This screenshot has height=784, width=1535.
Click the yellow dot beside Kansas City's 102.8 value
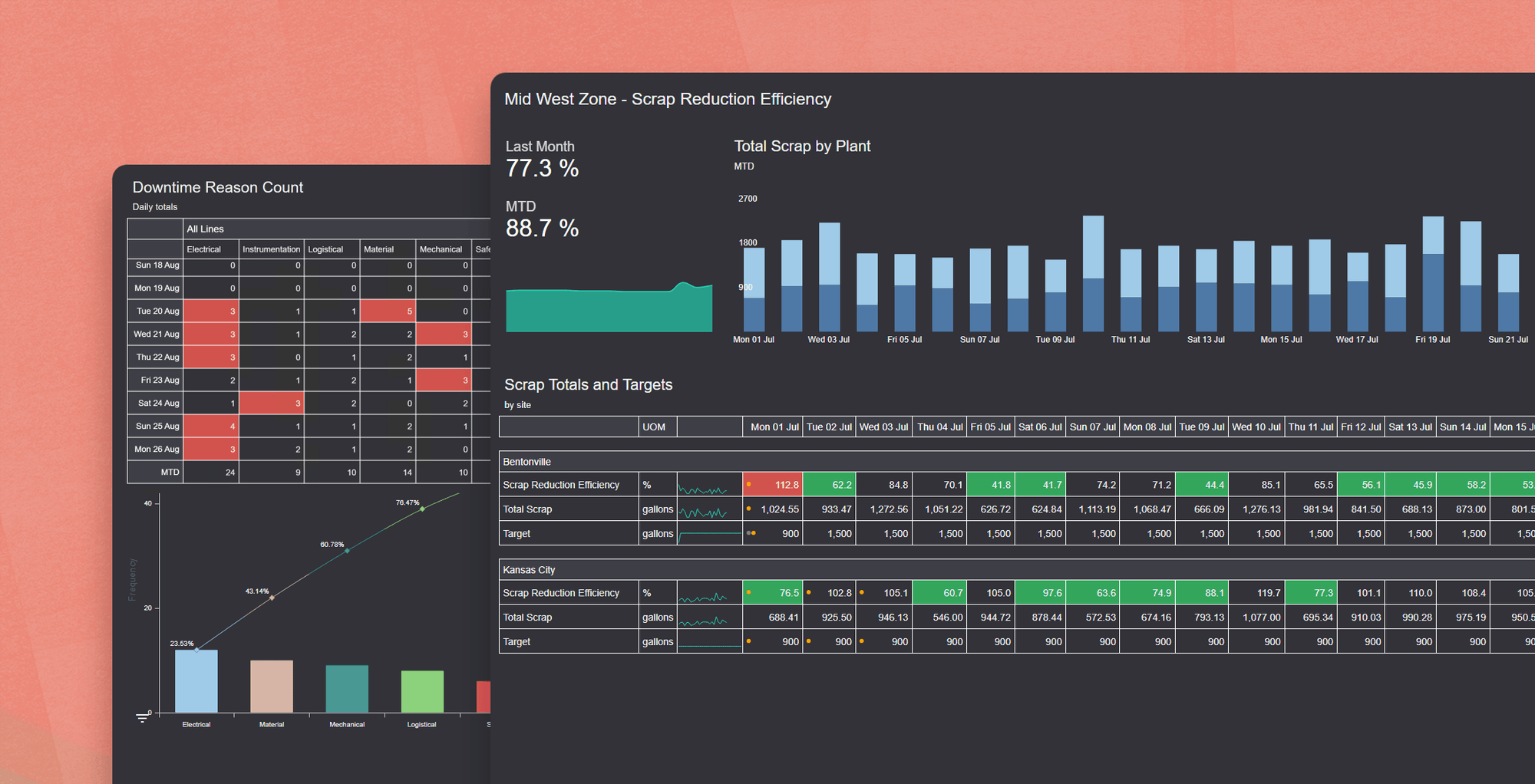(809, 592)
